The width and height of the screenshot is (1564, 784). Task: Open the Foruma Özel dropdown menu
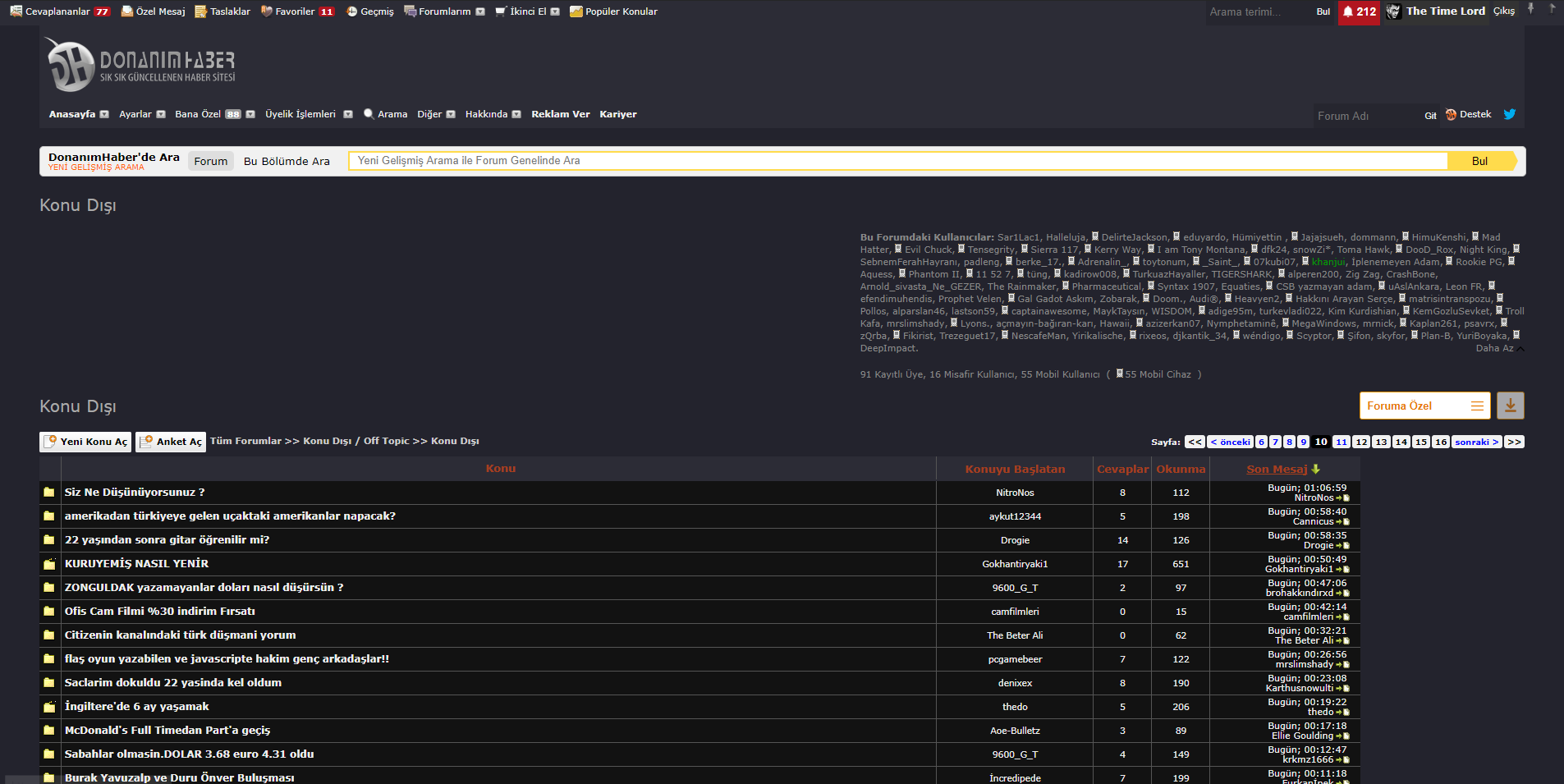pyautogui.click(x=1424, y=406)
